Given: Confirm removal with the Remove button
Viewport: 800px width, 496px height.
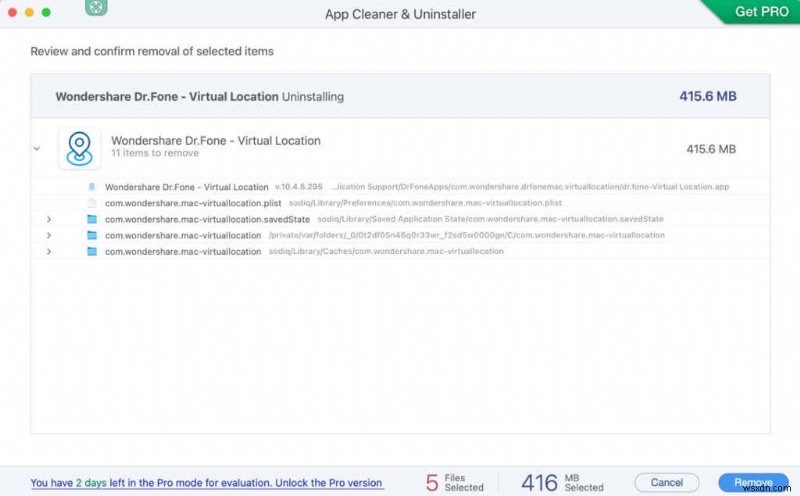Looking at the screenshot, I should [x=752, y=482].
